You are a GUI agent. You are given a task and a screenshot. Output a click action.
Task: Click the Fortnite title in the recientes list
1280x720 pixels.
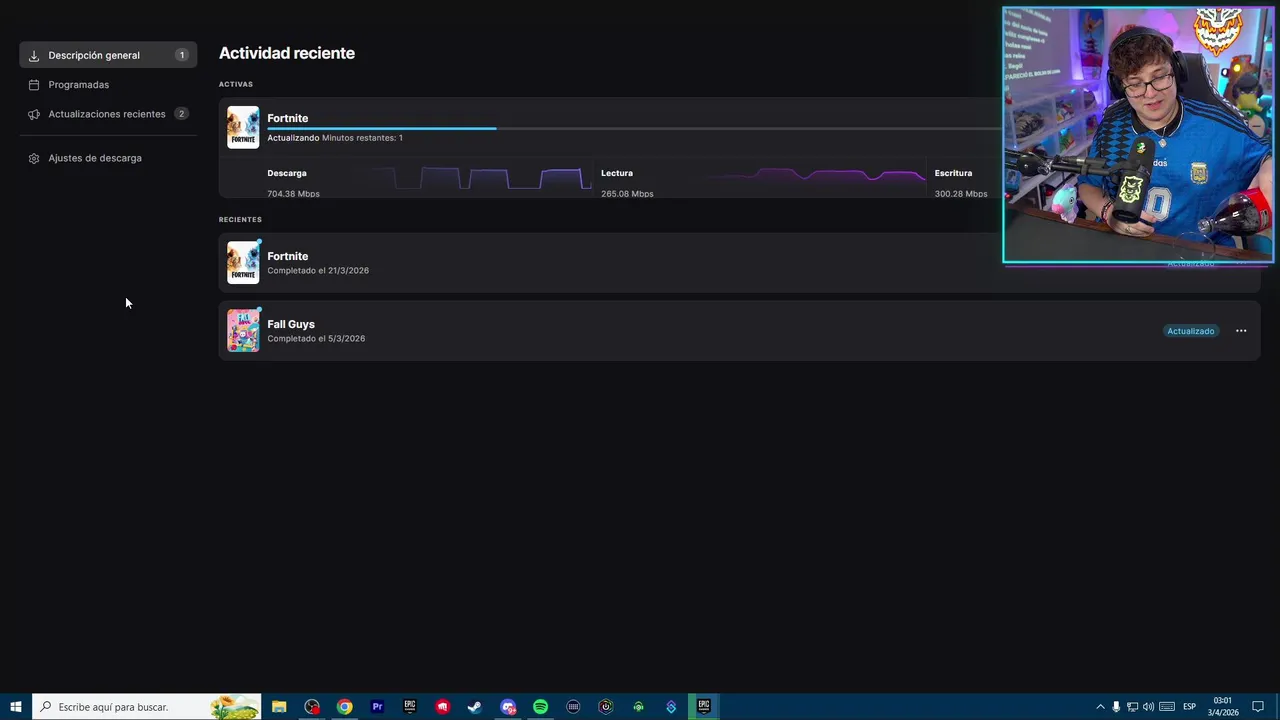coord(287,256)
